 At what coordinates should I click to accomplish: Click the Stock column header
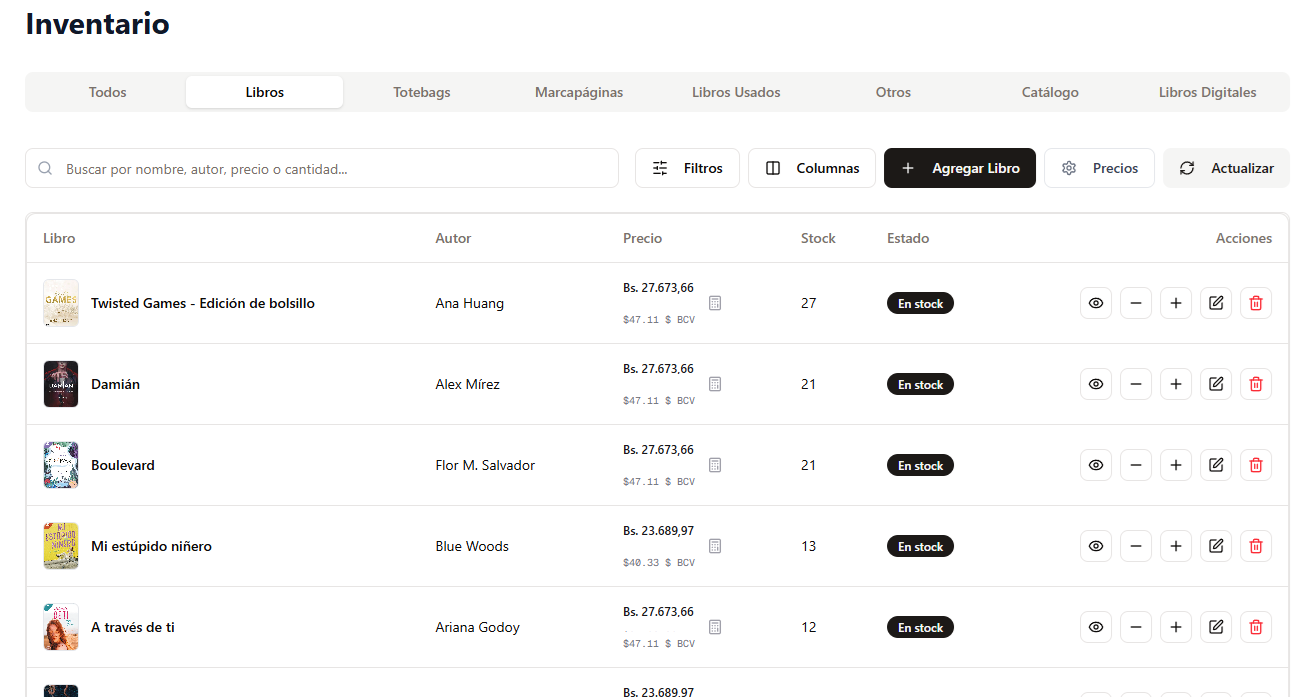coord(818,238)
